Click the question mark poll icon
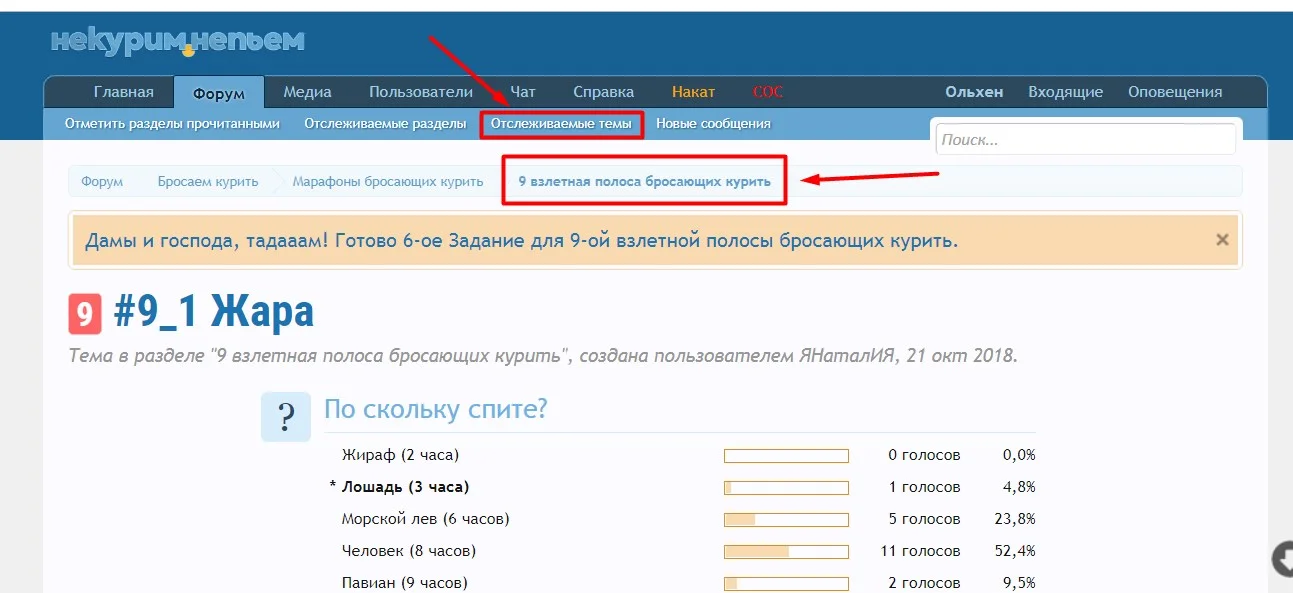Viewport: 1293px width, 593px height. point(286,416)
